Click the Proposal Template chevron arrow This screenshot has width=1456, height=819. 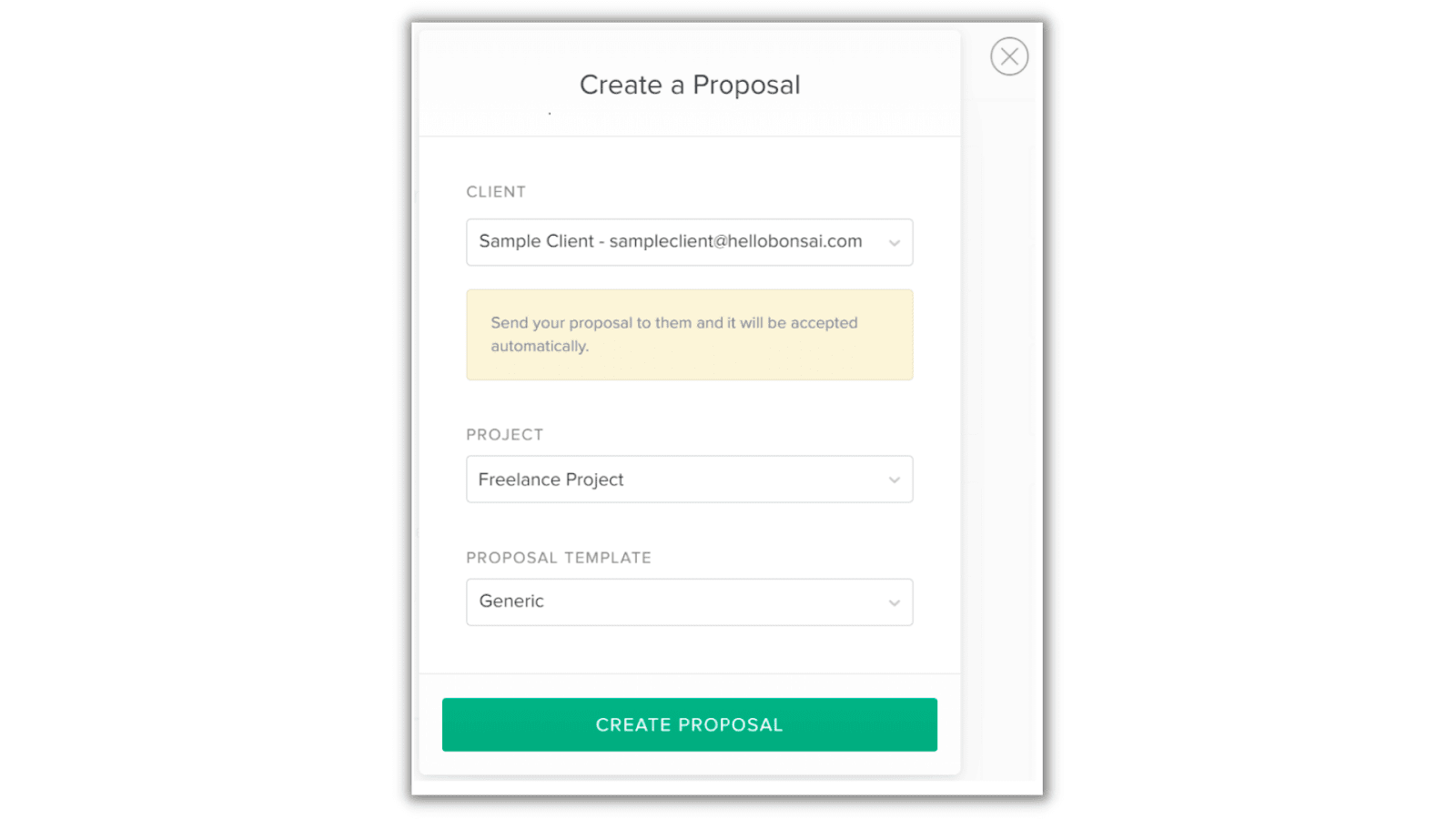click(x=895, y=602)
